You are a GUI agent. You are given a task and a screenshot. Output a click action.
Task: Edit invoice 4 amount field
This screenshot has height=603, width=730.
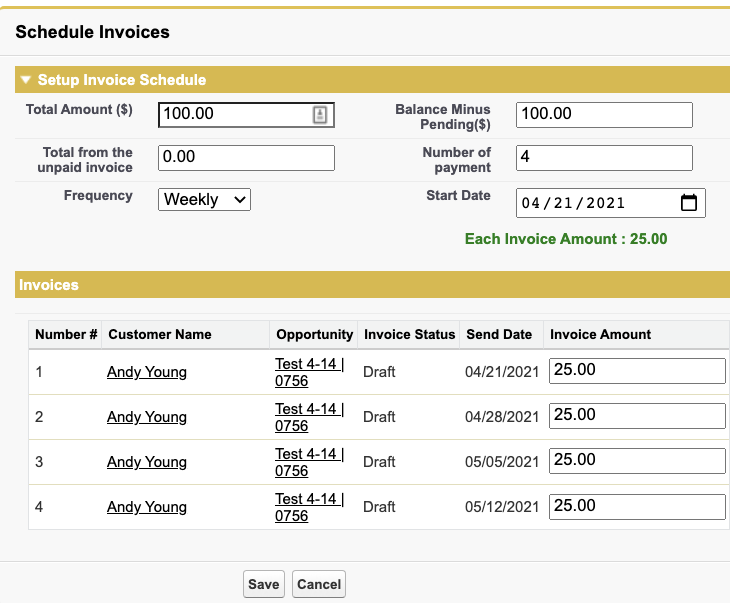coord(637,507)
